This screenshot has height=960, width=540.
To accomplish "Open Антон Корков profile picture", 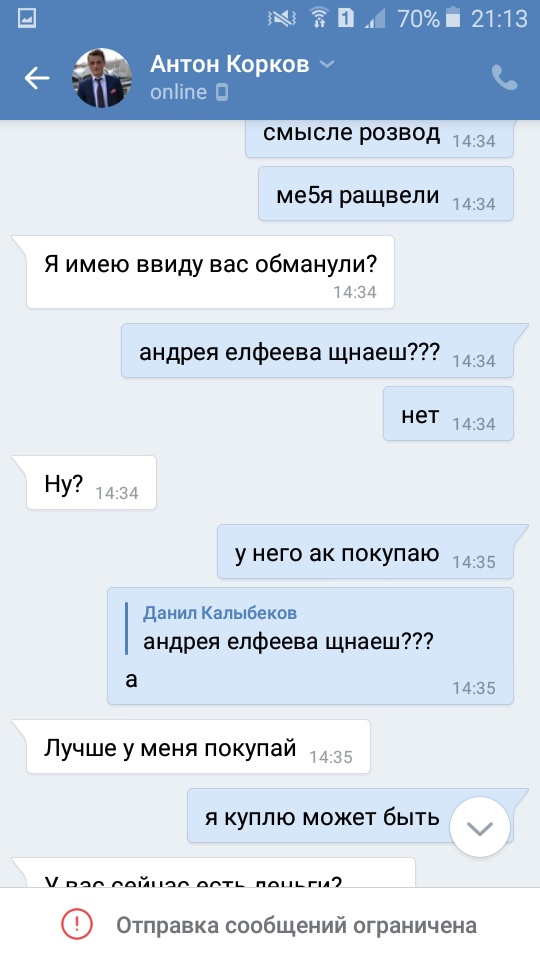I will tap(102, 78).
